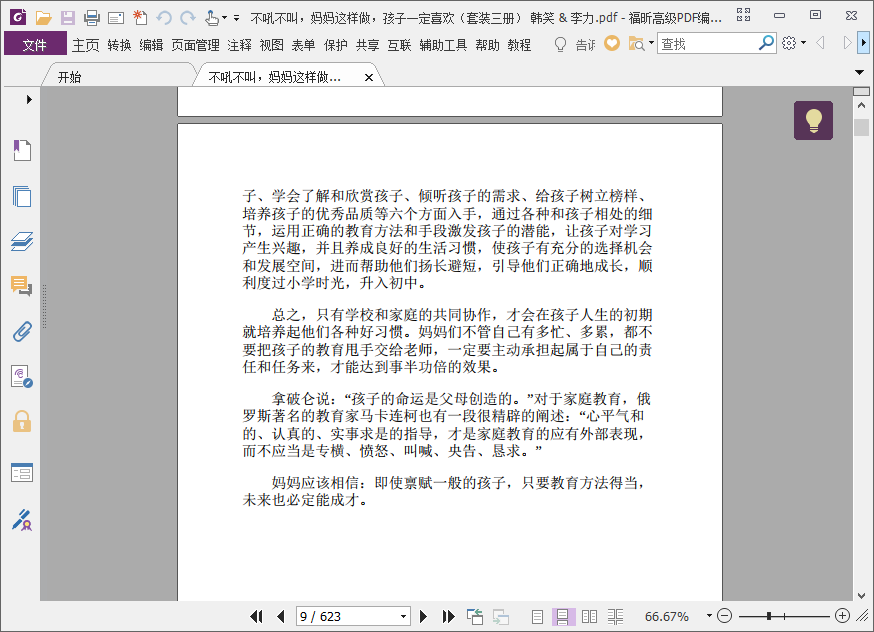Open the quick access toolbar customize dropdown
The image size is (874, 632).
236,18
